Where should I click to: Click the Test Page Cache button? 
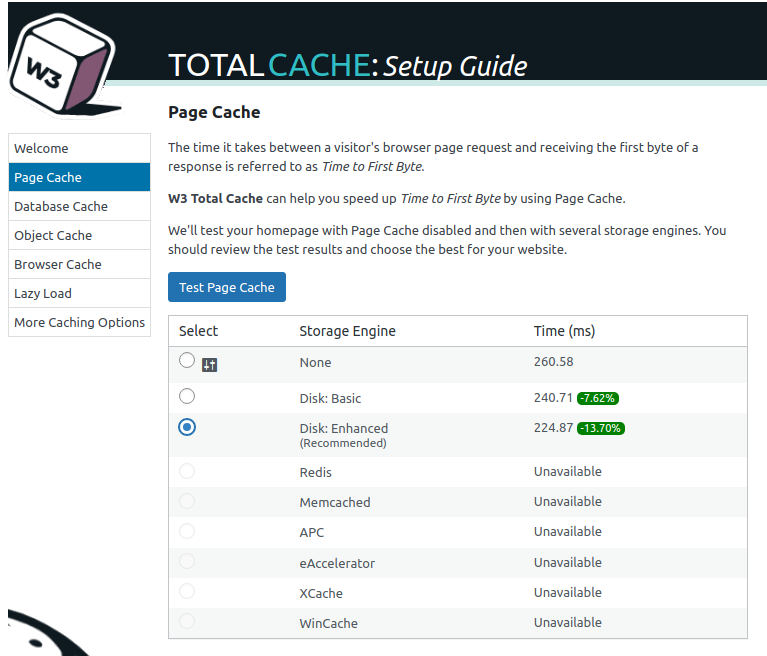coord(227,287)
